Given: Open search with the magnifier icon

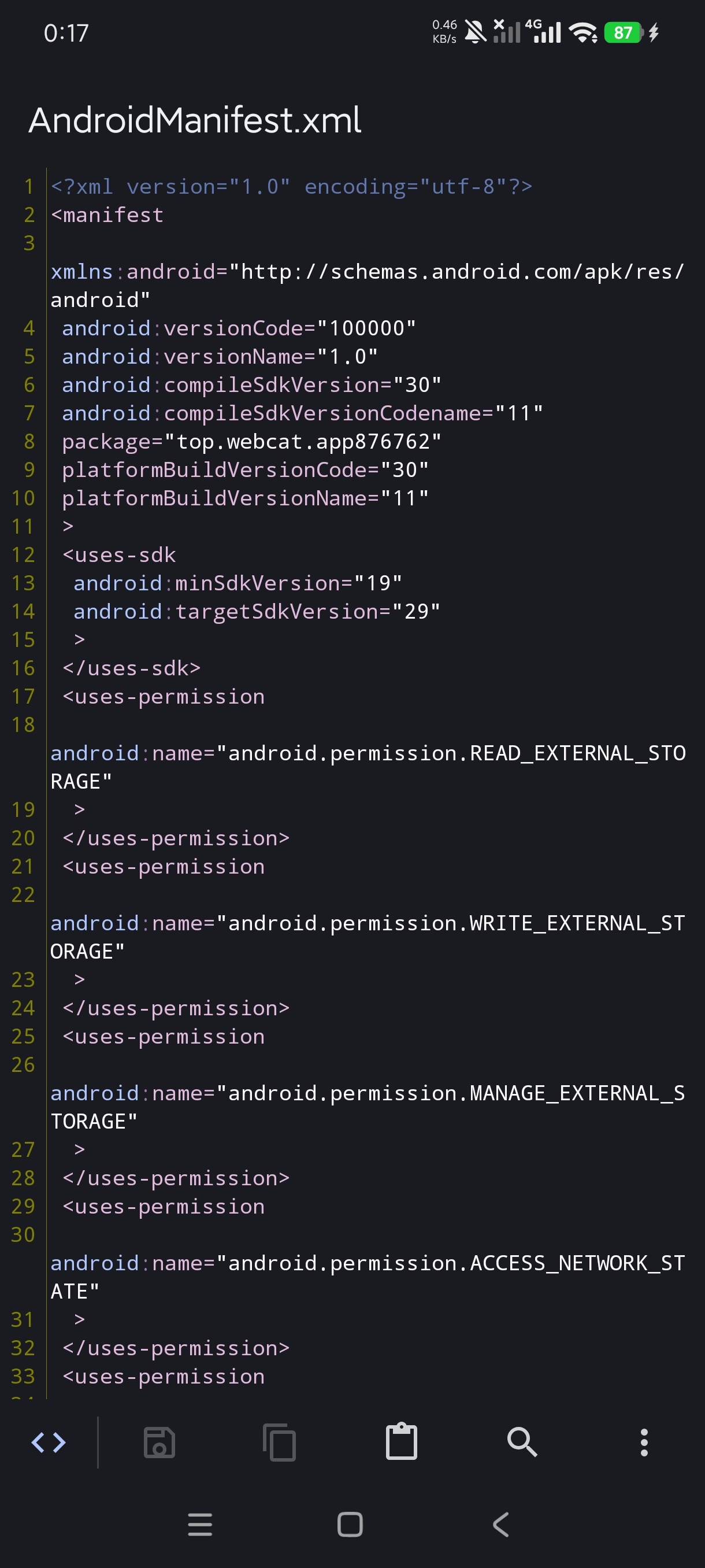Looking at the screenshot, I should pos(522,1442).
